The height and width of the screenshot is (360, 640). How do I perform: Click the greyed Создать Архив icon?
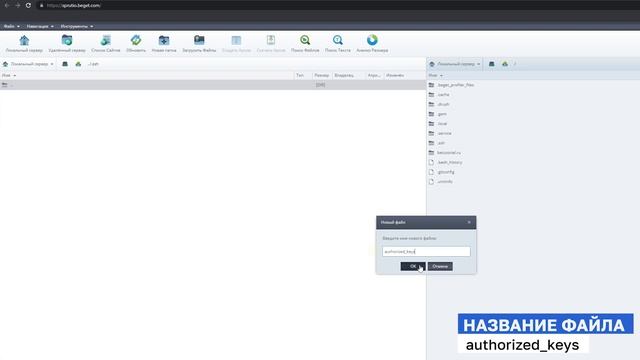pos(236,44)
